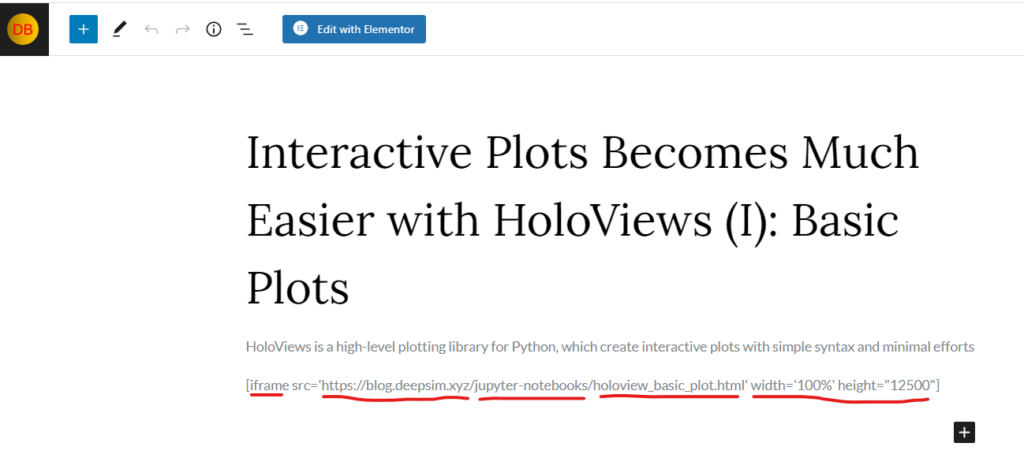Click Edit with Elementor button
The image size is (1024, 469).
click(x=354, y=29)
